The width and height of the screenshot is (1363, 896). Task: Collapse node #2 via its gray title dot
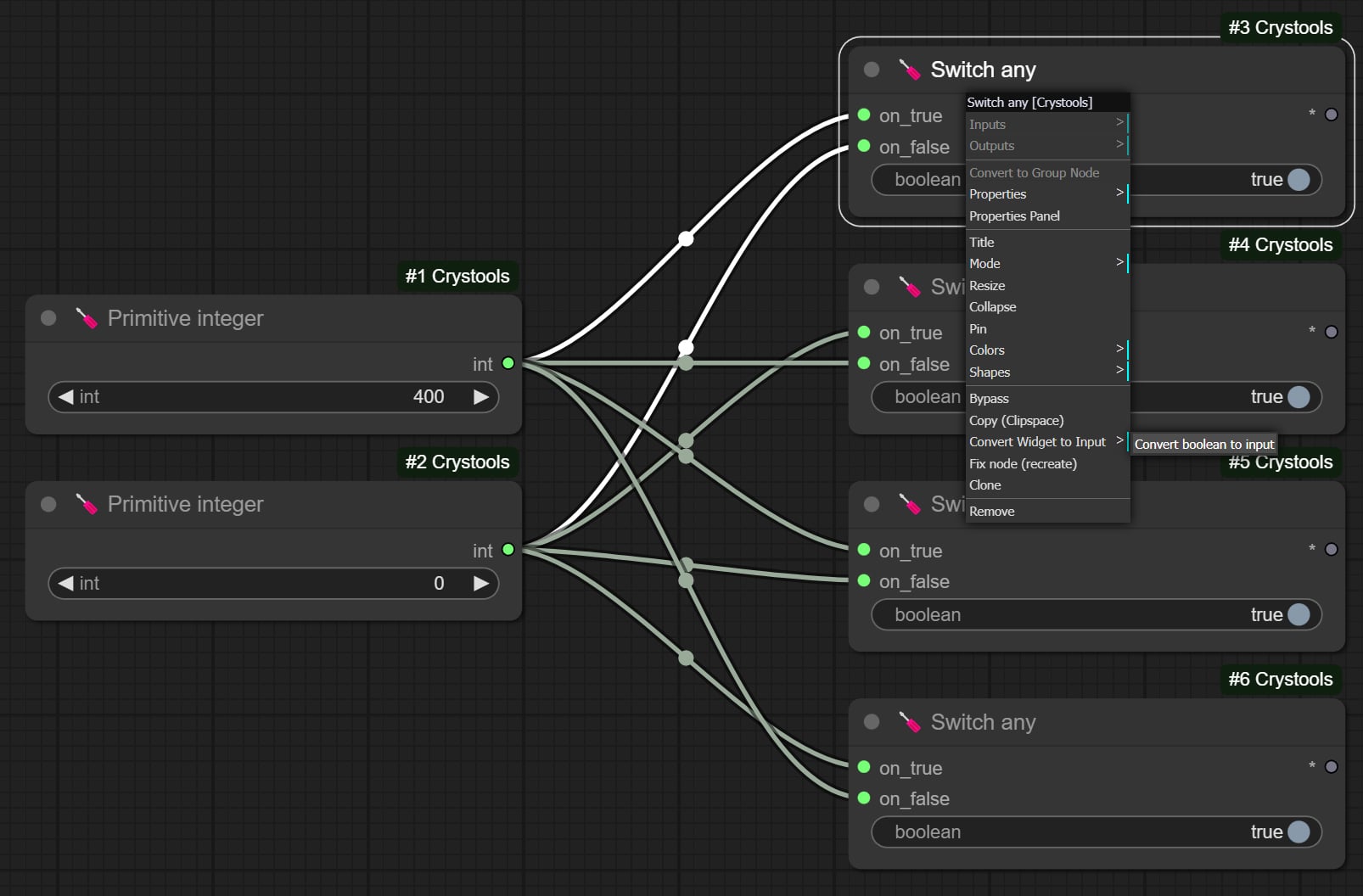click(48, 504)
